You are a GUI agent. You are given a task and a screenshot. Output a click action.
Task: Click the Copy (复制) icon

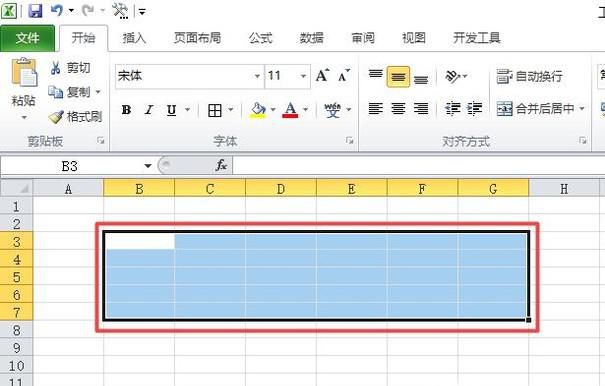pos(56,92)
